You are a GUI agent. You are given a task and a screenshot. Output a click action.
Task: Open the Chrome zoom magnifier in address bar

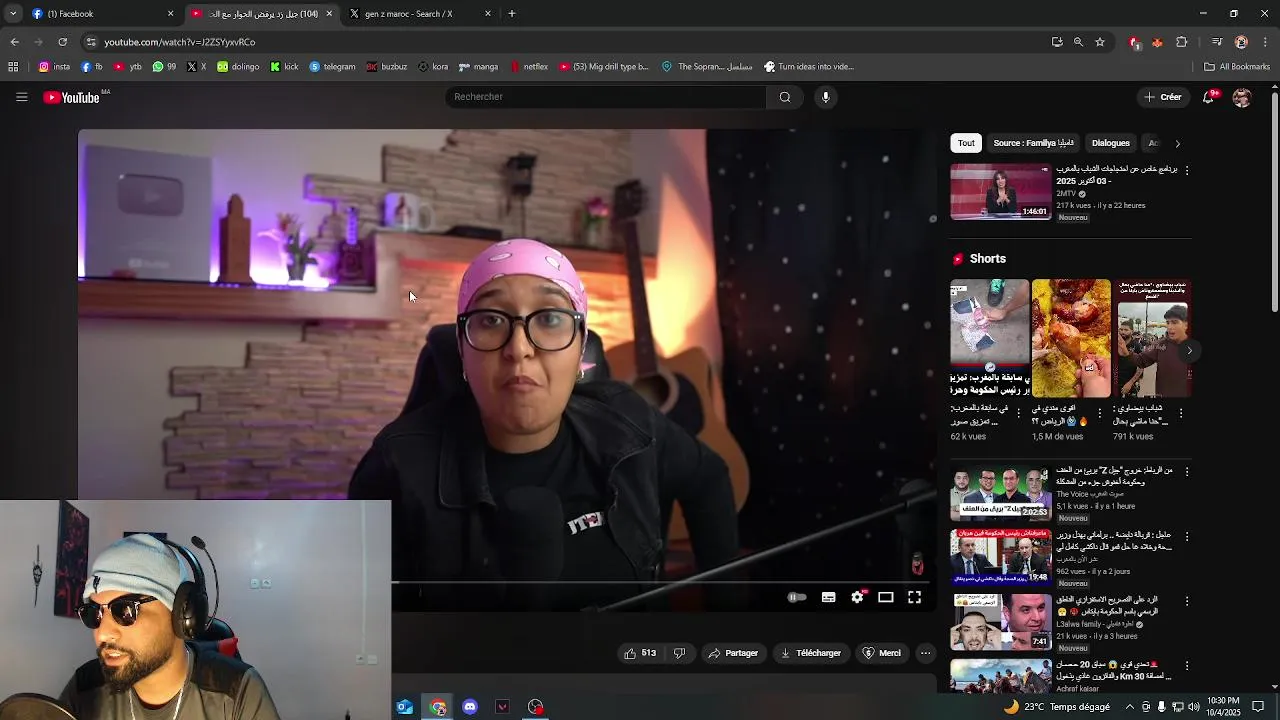(1078, 42)
